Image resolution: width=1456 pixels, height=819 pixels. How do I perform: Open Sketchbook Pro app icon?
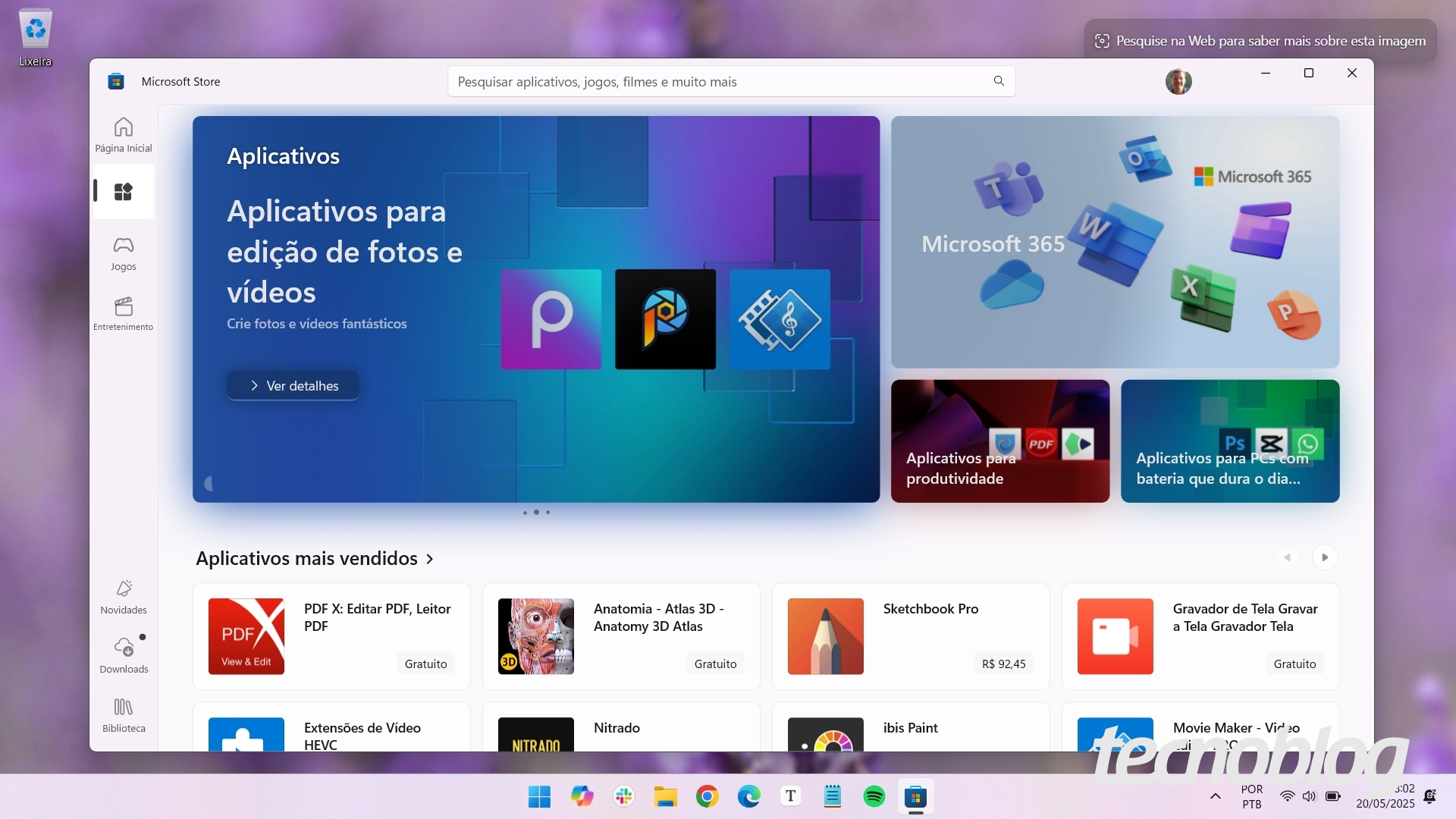pyautogui.click(x=826, y=636)
